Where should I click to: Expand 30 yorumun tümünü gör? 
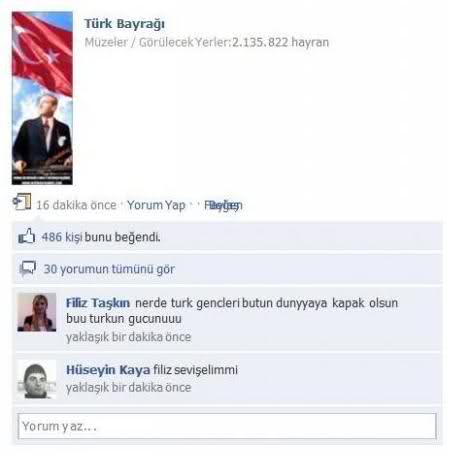[109, 269]
